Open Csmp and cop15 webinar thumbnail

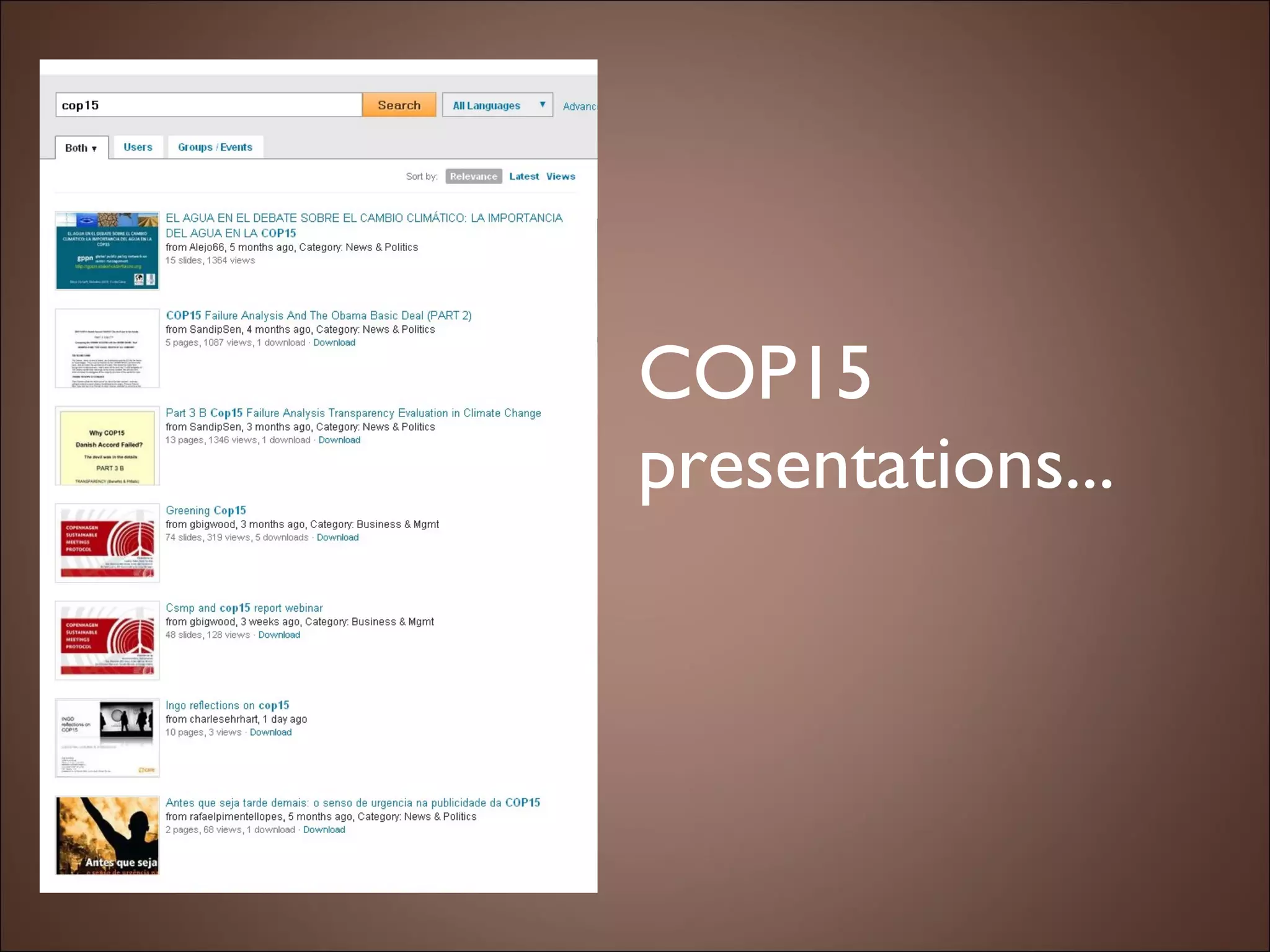(107, 640)
